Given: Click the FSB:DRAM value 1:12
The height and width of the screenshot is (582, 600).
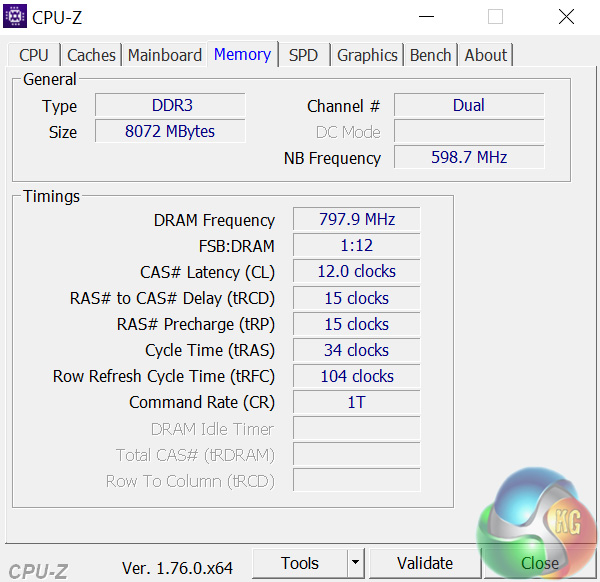Looking at the screenshot, I should (357, 245).
